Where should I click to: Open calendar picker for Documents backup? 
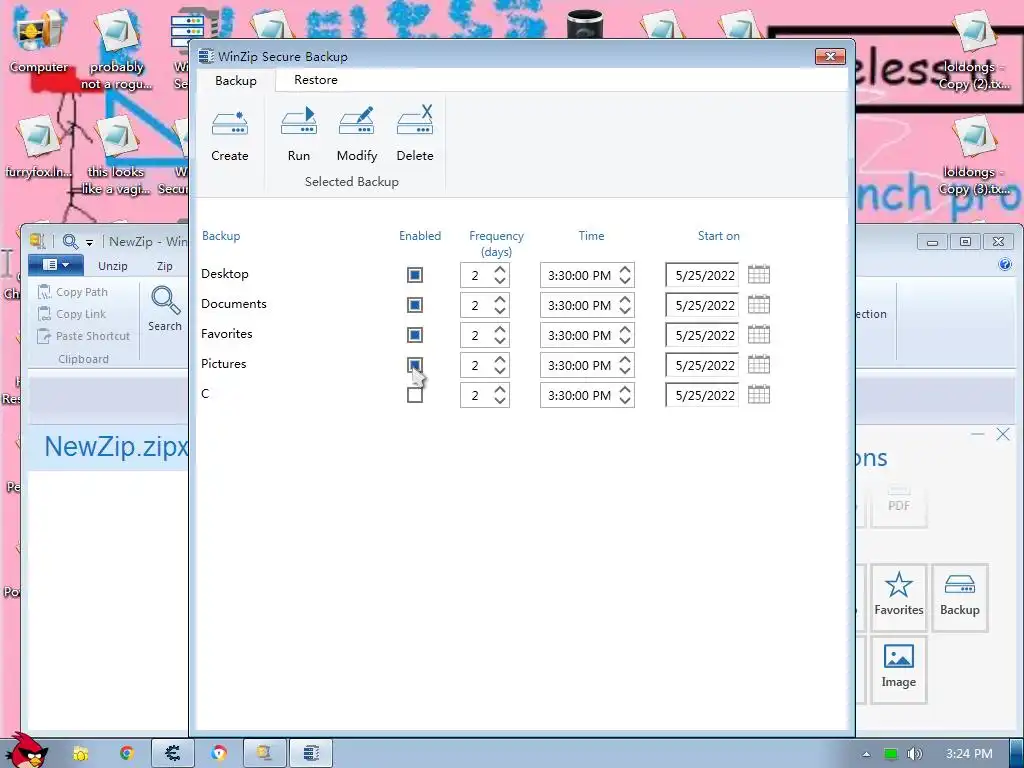(x=759, y=305)
